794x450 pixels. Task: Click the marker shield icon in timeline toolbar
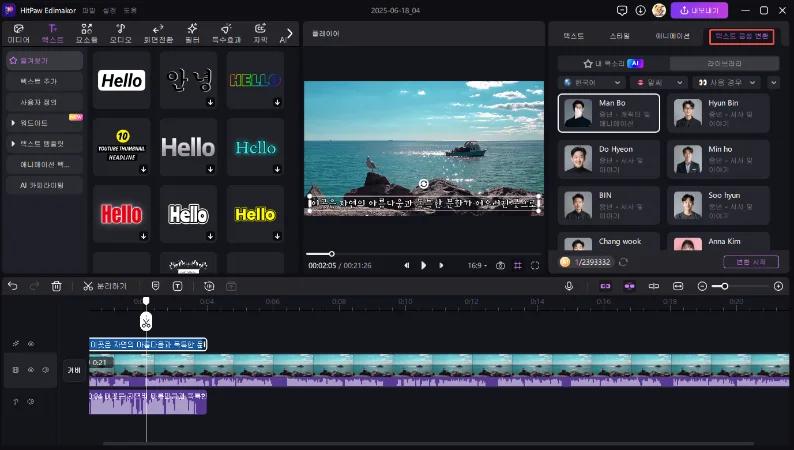155,286
